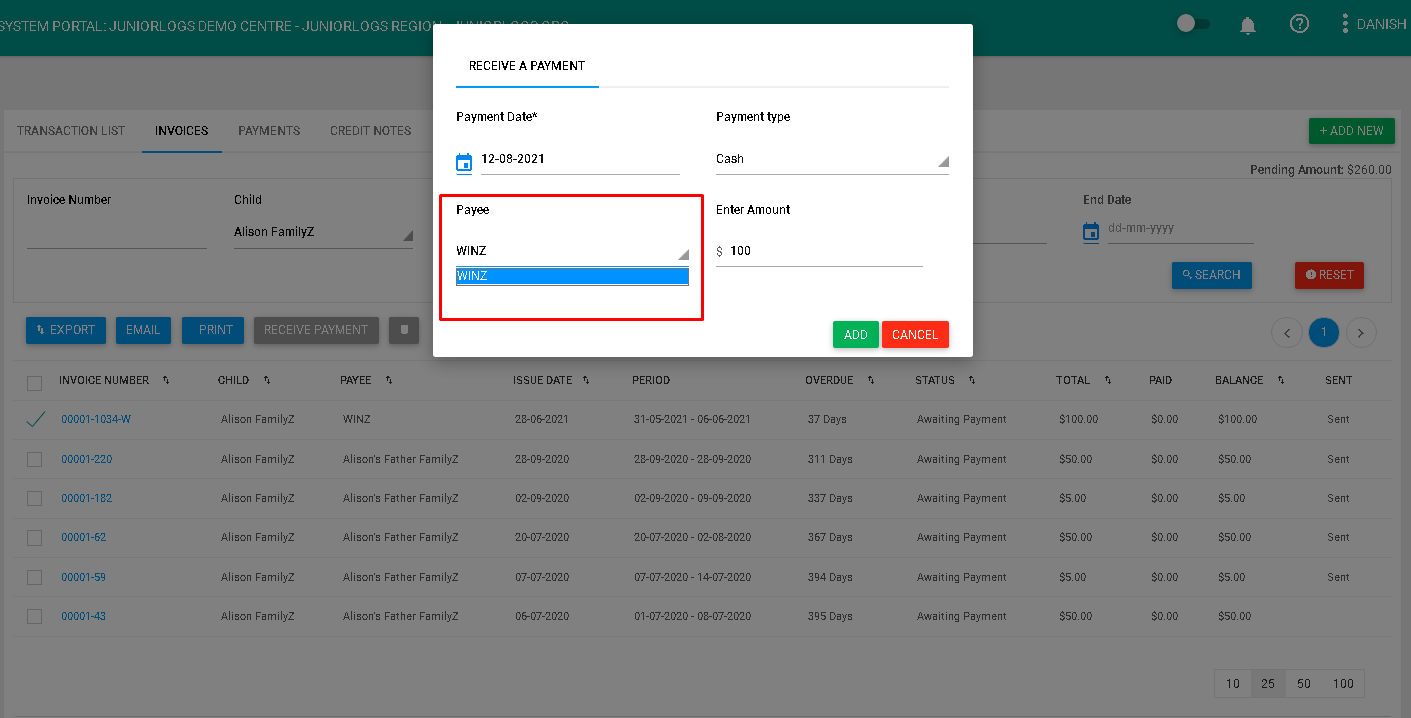Open invoice link 00001-59
This screenshot has width=1411, height=718.
(x=83, y=577)
